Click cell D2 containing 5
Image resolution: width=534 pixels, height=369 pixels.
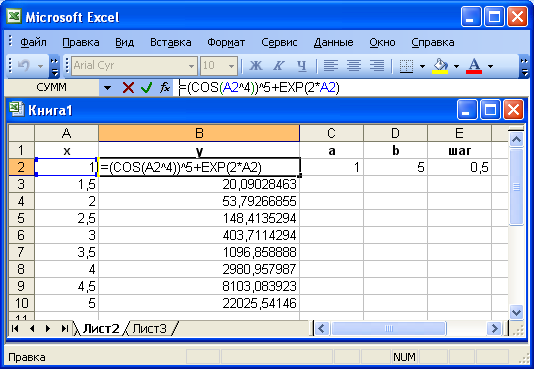tap(395, 167)
